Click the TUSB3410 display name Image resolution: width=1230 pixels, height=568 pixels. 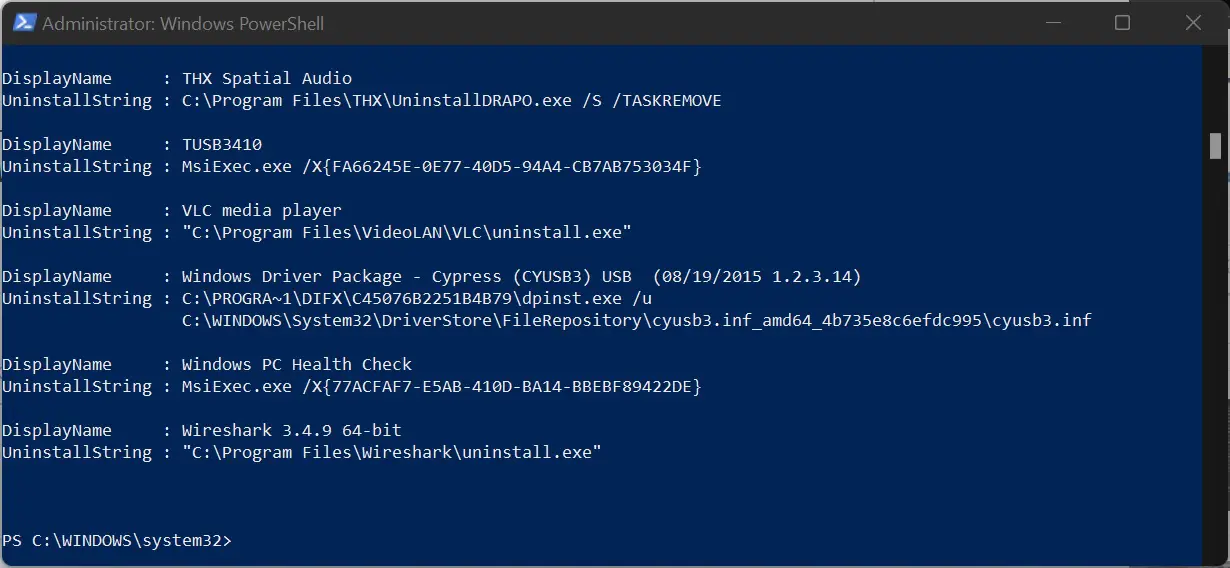pos(222,144)
